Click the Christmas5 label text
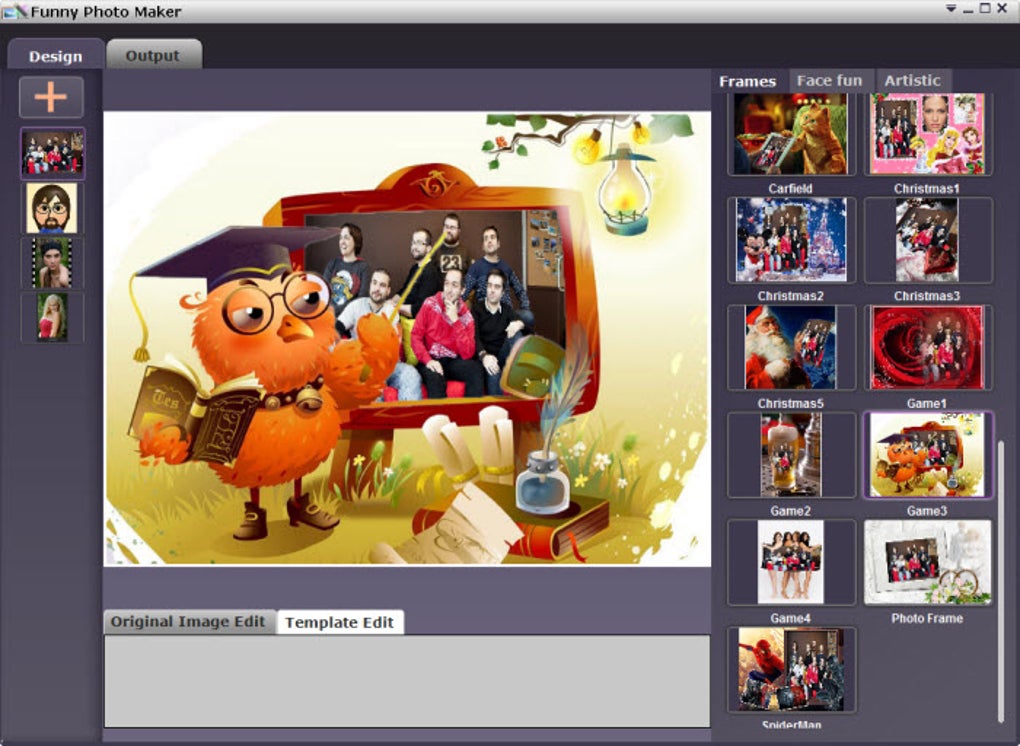 [790, 404]
